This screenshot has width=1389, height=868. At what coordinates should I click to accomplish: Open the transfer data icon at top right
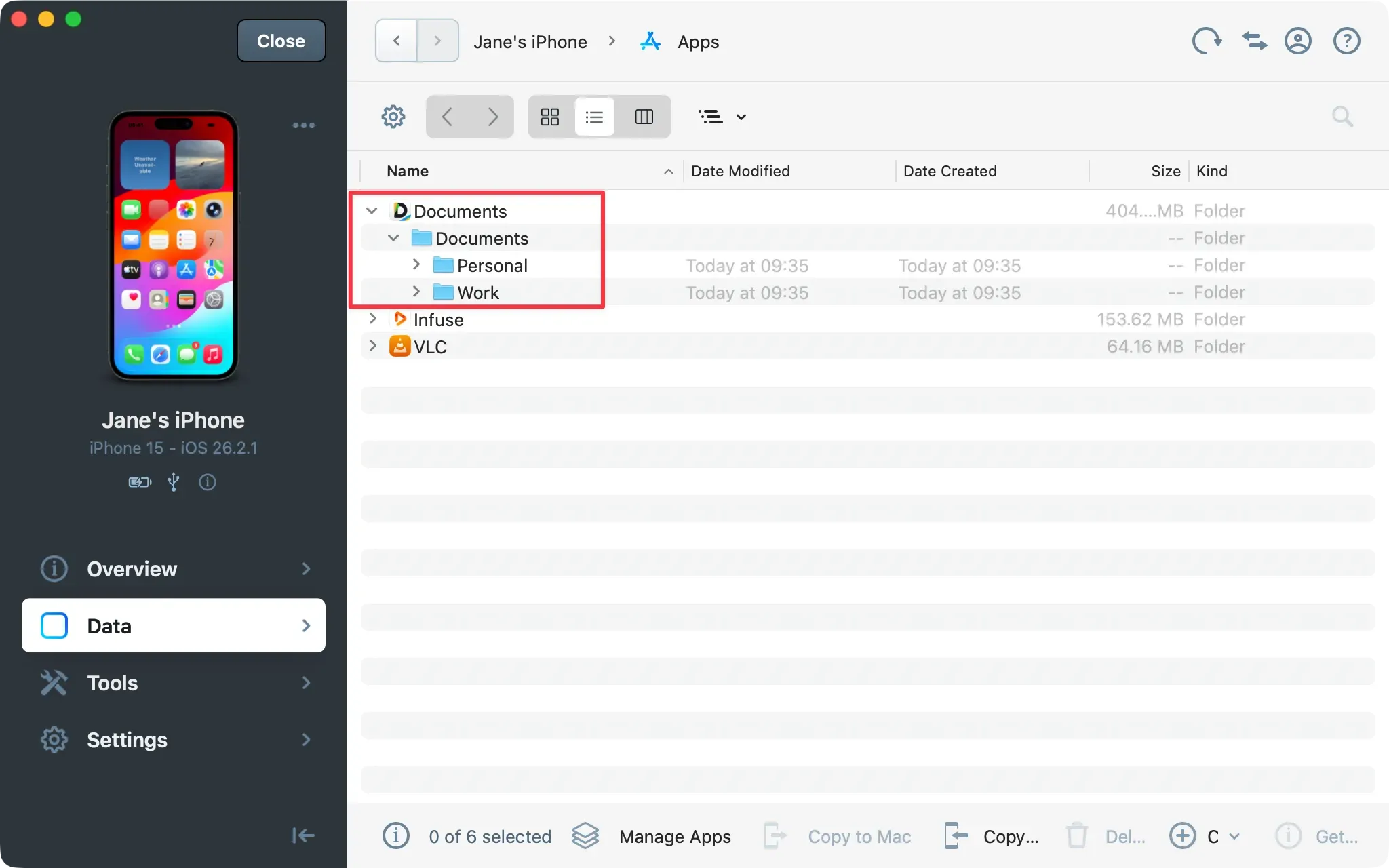coord(1253,41)
